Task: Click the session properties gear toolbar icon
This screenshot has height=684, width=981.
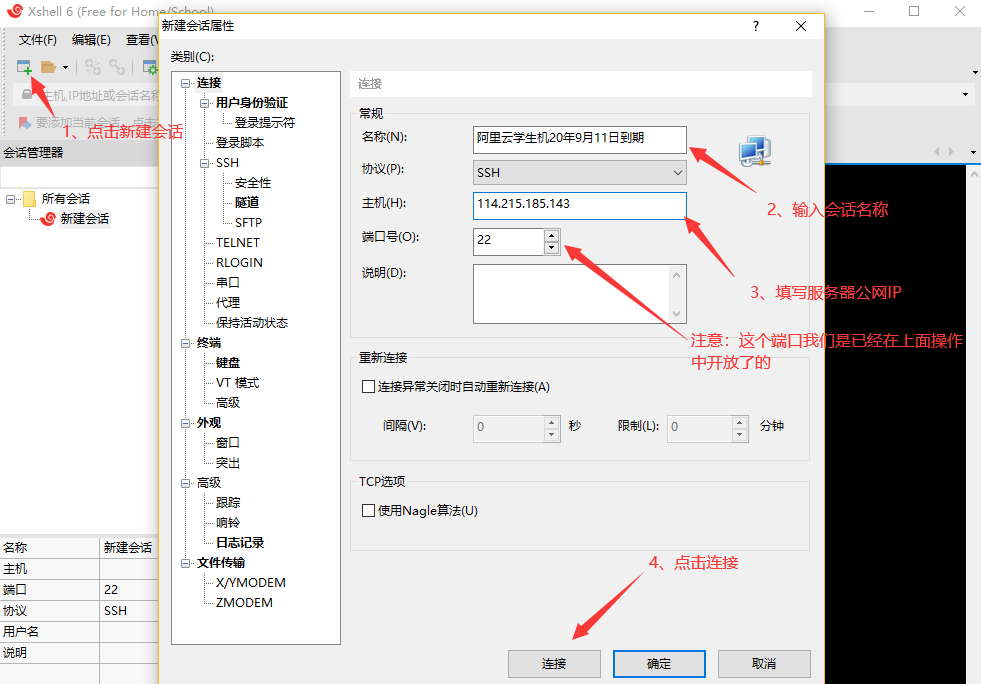Action: 148,67
